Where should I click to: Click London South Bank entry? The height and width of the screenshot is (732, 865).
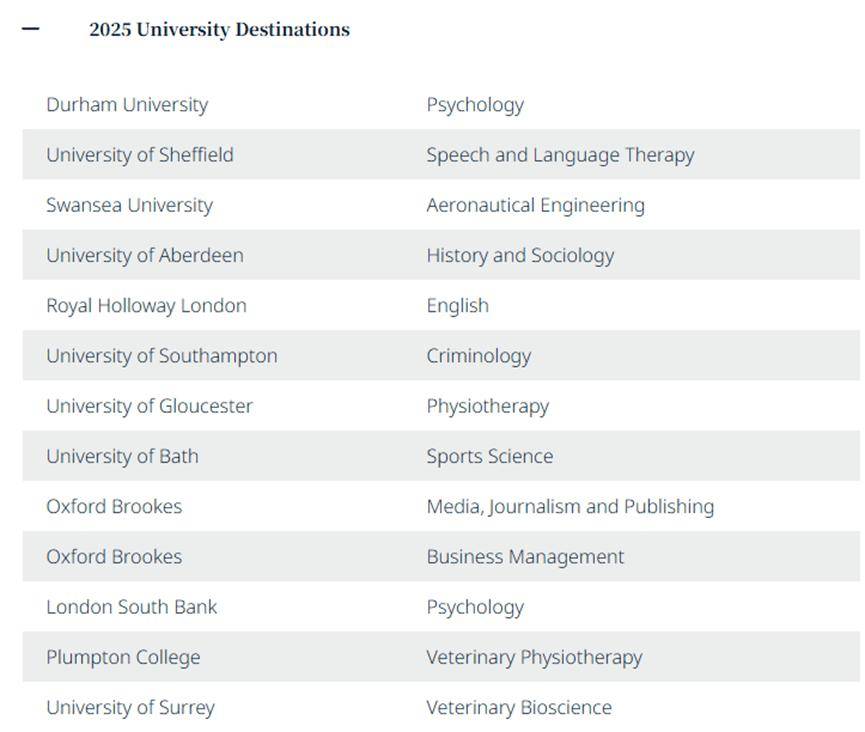[131, 607]
